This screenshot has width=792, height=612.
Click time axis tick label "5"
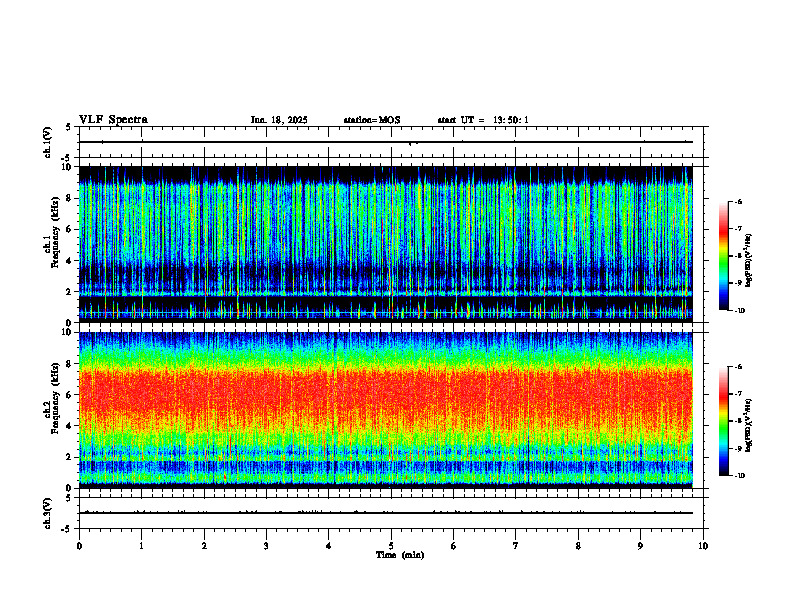(391, 546)
